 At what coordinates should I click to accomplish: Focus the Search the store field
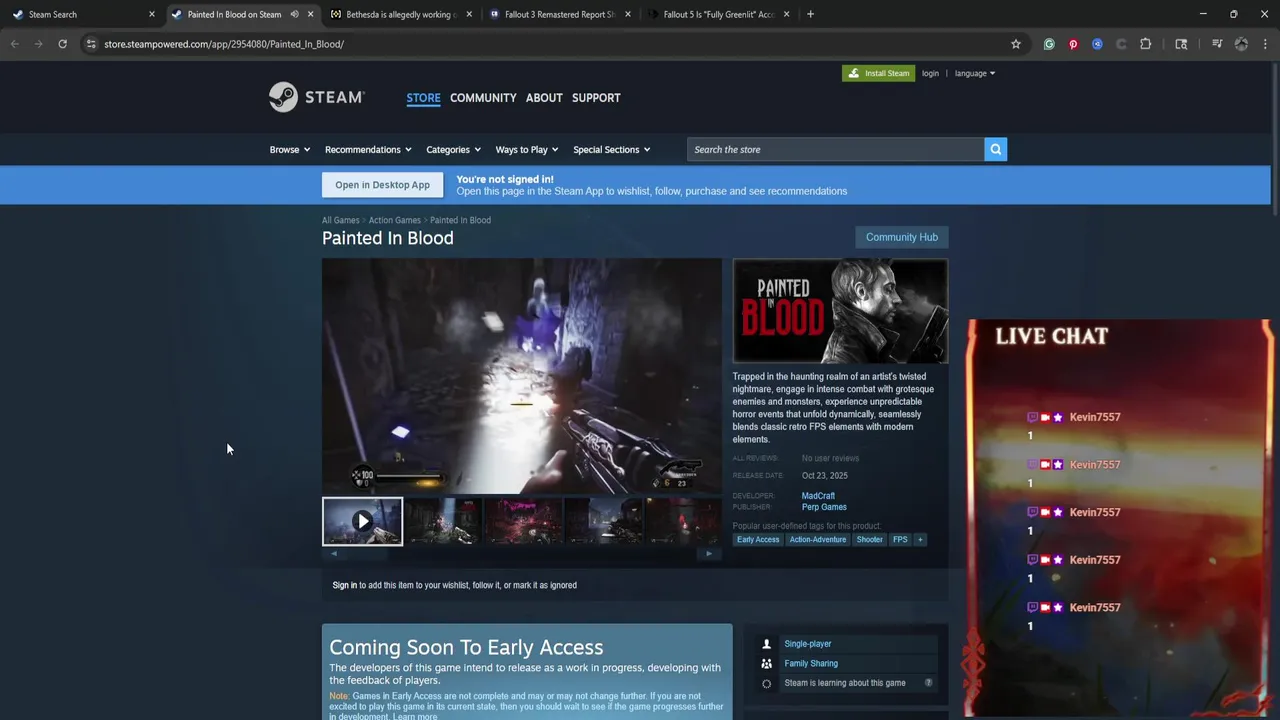pyautogui.click(x=835, y=149)
